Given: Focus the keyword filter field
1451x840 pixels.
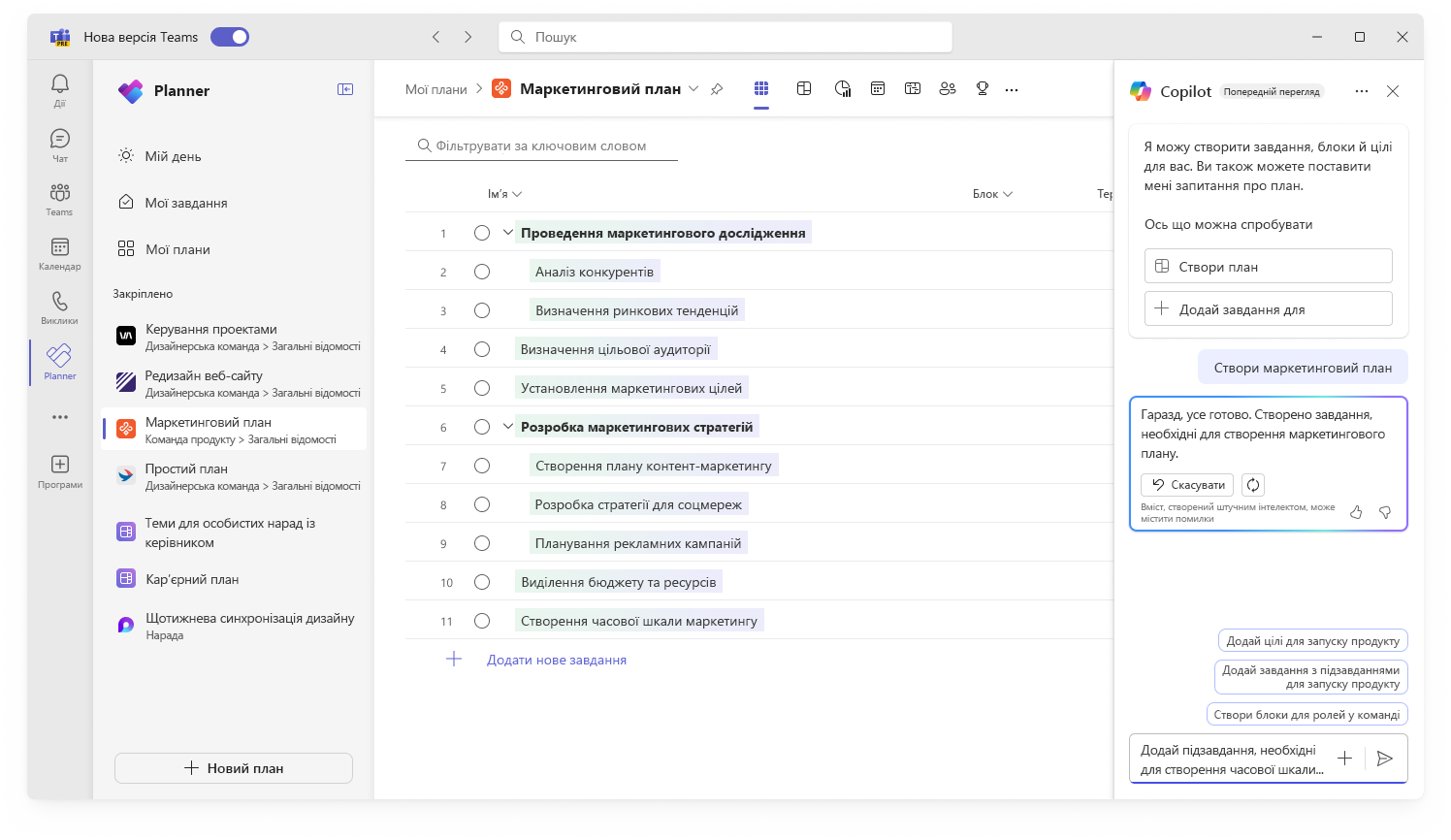Looking at the screenshot, I should [x=541, y=145].
